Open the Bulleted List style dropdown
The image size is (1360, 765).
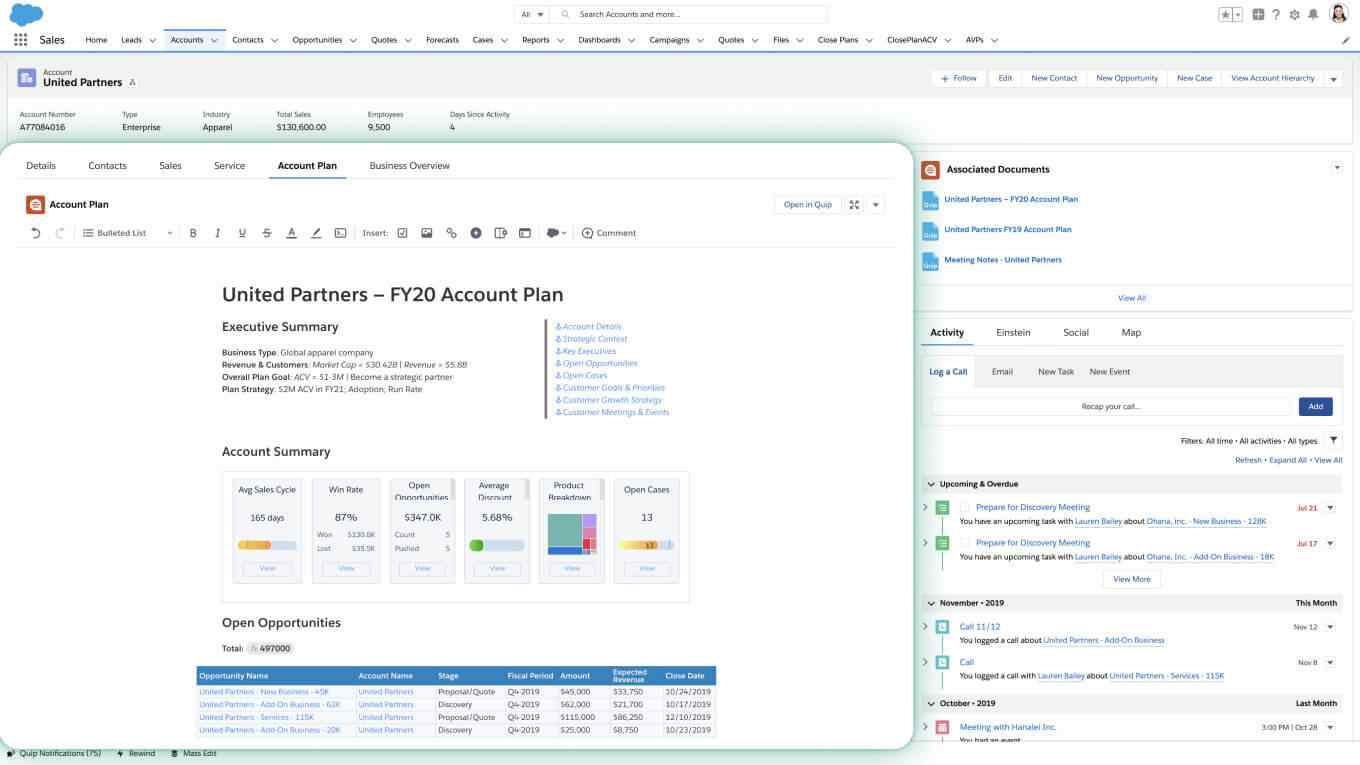click(128, 233)
